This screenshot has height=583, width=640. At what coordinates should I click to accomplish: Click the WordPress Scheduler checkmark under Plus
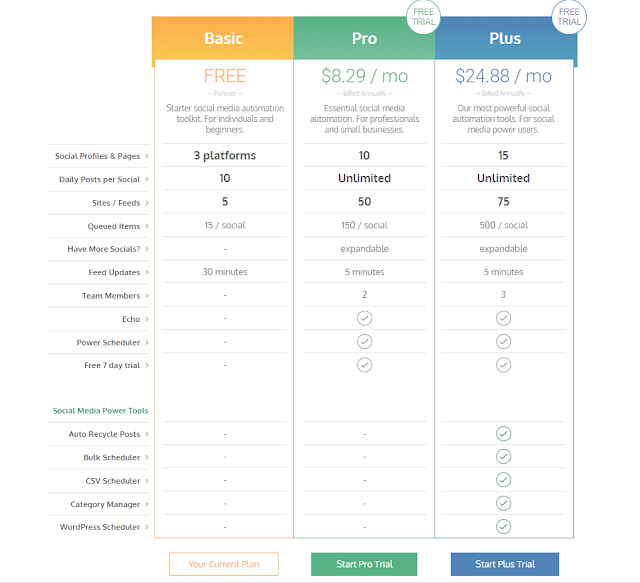click(x=503, y=526)
